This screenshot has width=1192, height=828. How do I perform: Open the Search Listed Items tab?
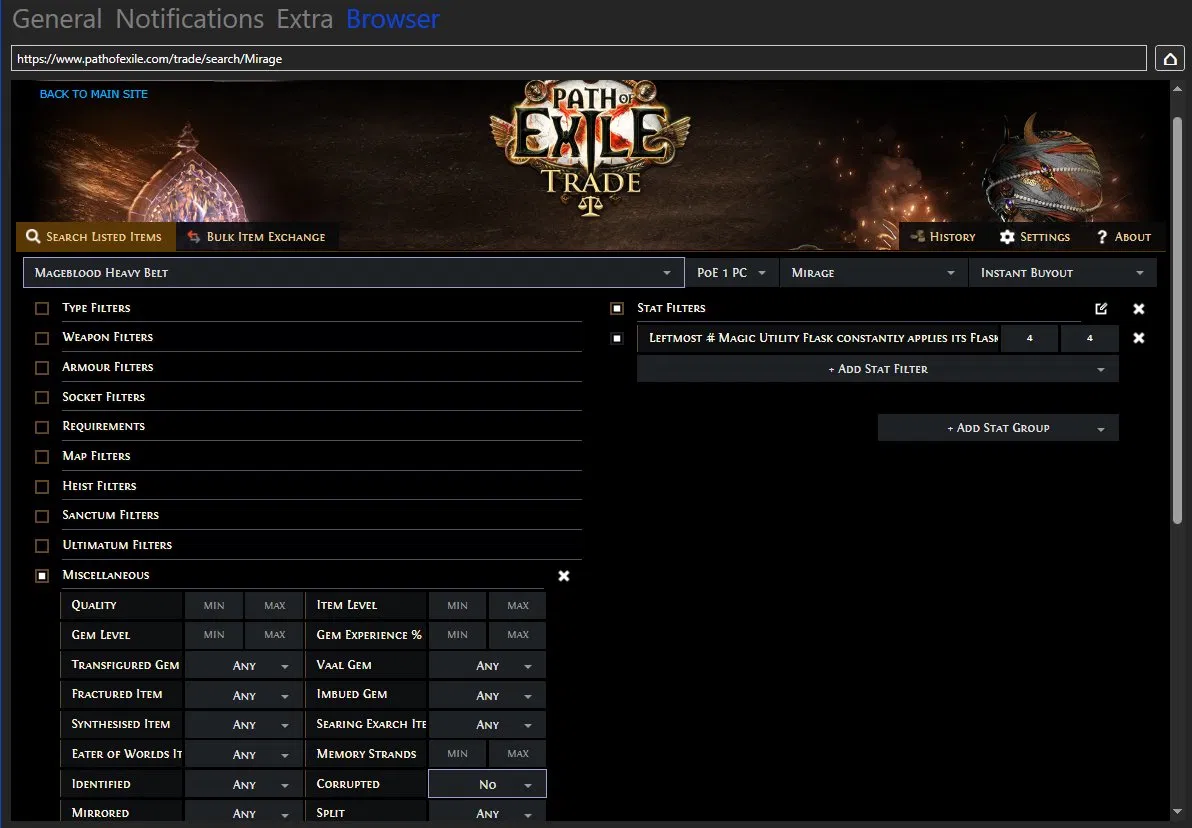(x=96, y=236)
